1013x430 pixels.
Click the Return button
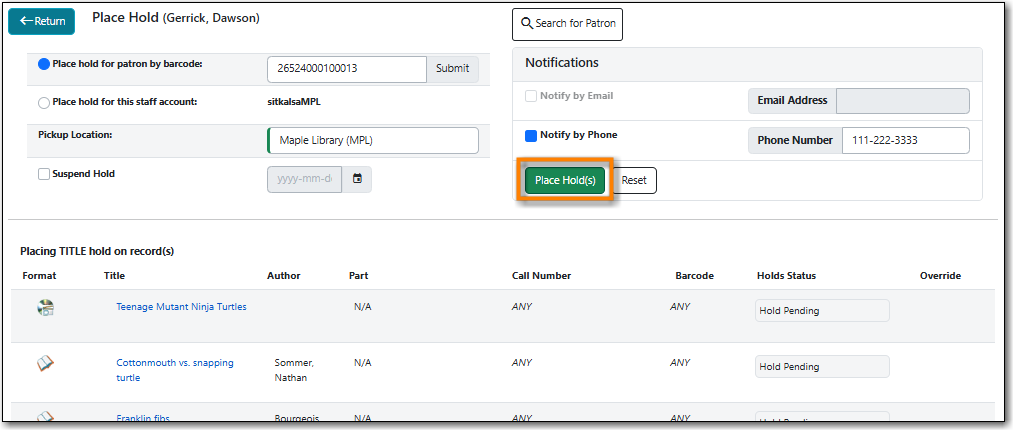pos(41,21)
